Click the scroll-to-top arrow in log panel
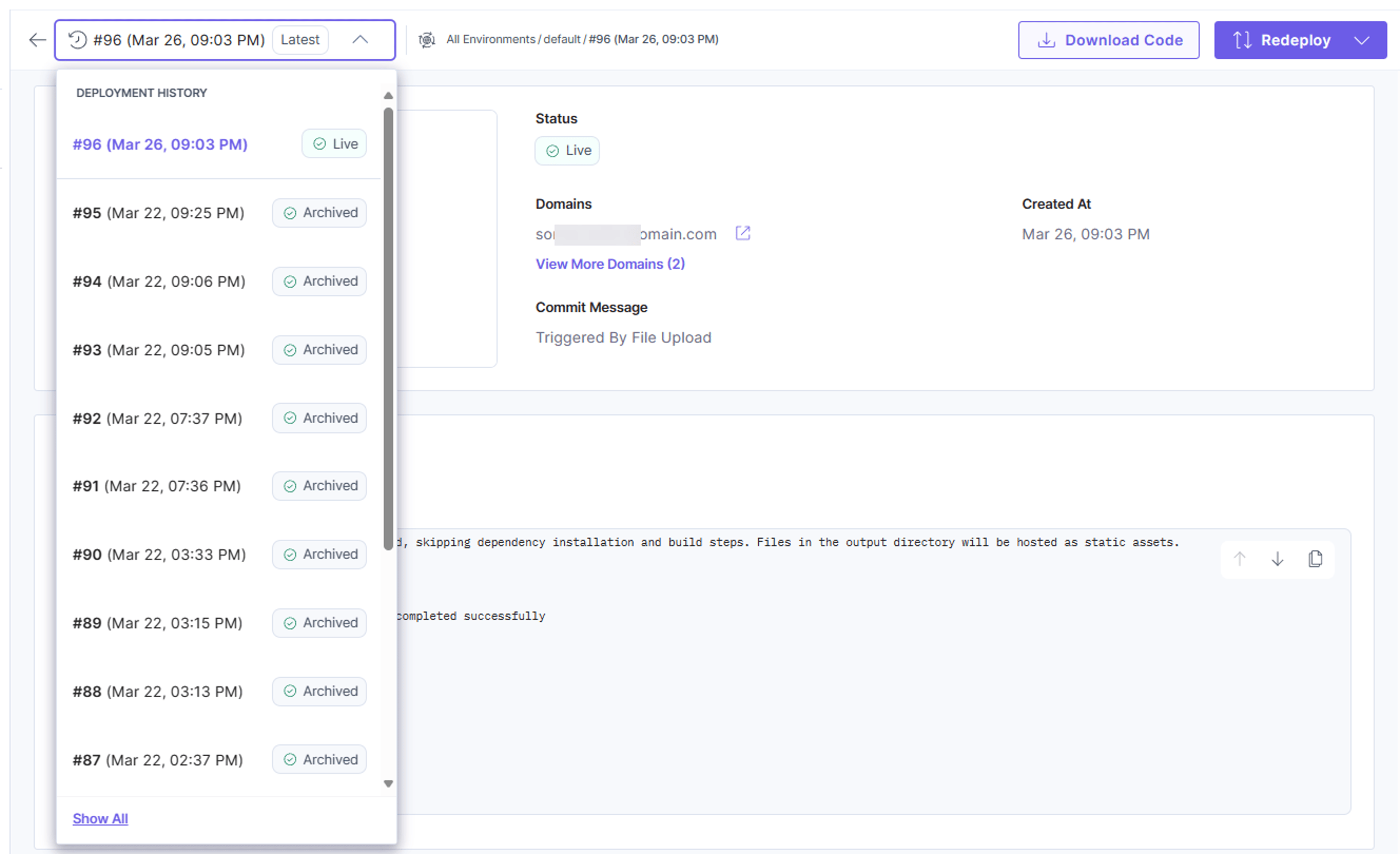This screenshot has height=854, width=1400. (x=1240, y=559)
